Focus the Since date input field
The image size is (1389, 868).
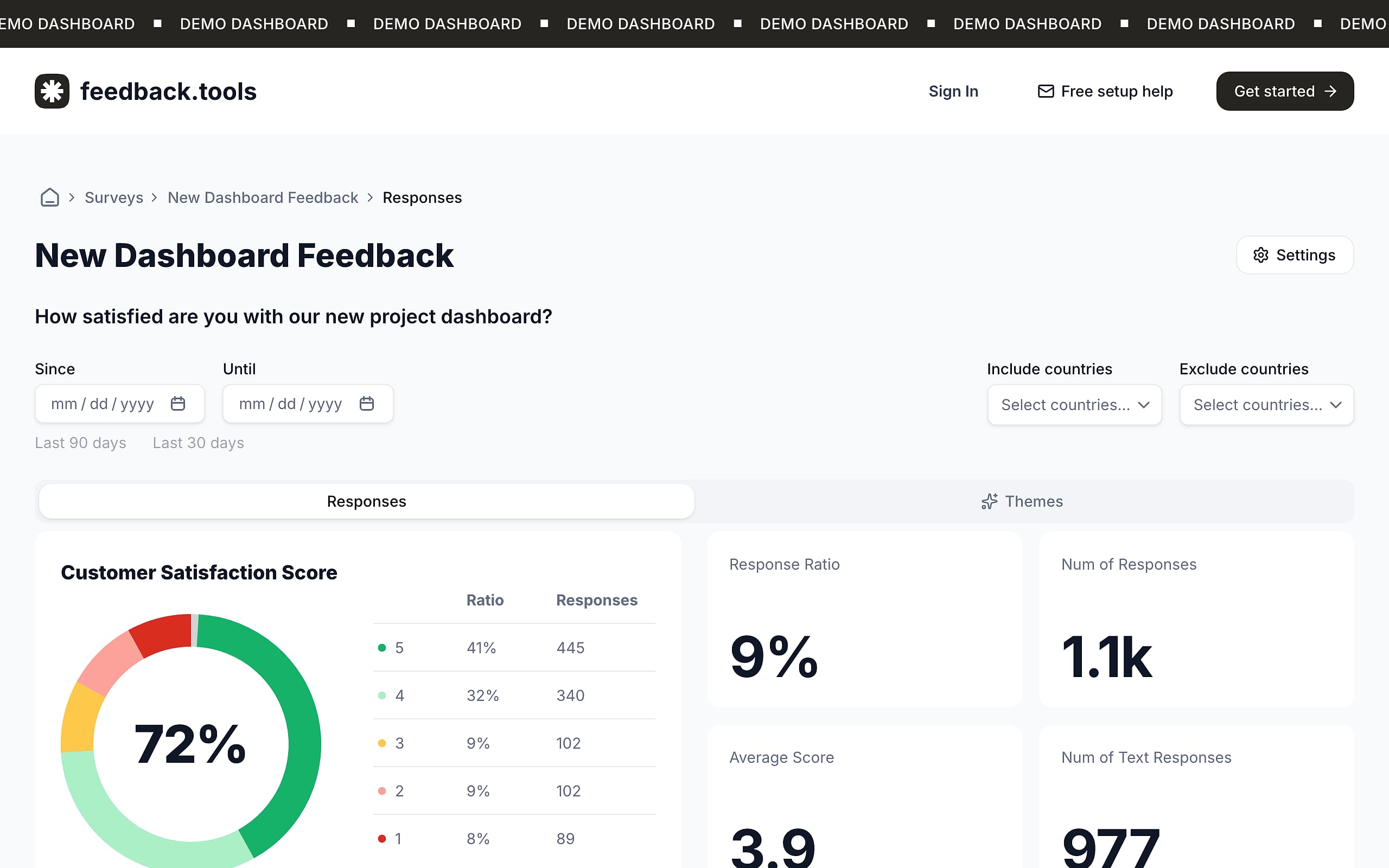(x=119, y=404)
